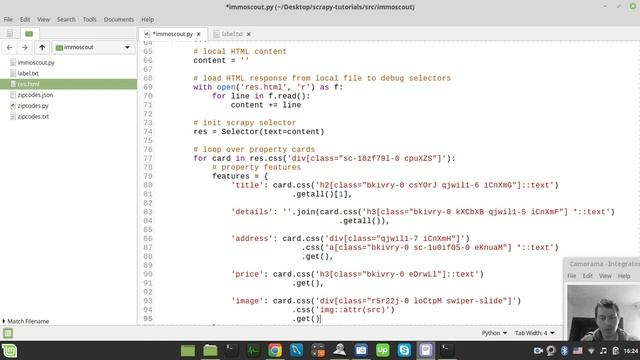Select res.html in the file browser
640x360 pixels.
point(68,84)
